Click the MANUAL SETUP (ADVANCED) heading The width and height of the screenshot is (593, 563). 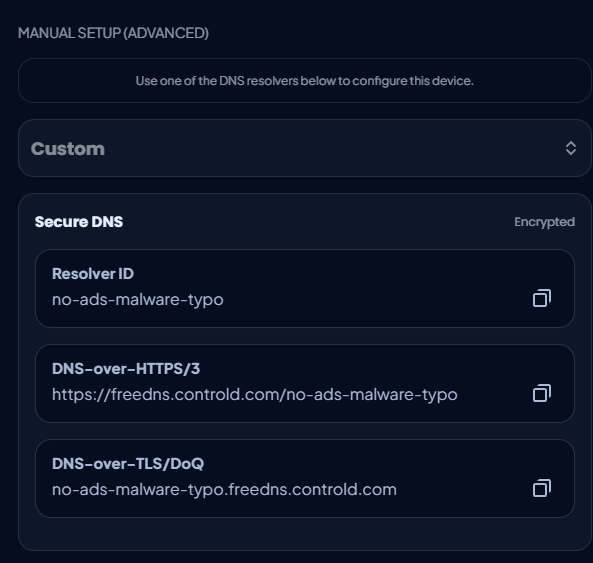[x=113, y=33]
